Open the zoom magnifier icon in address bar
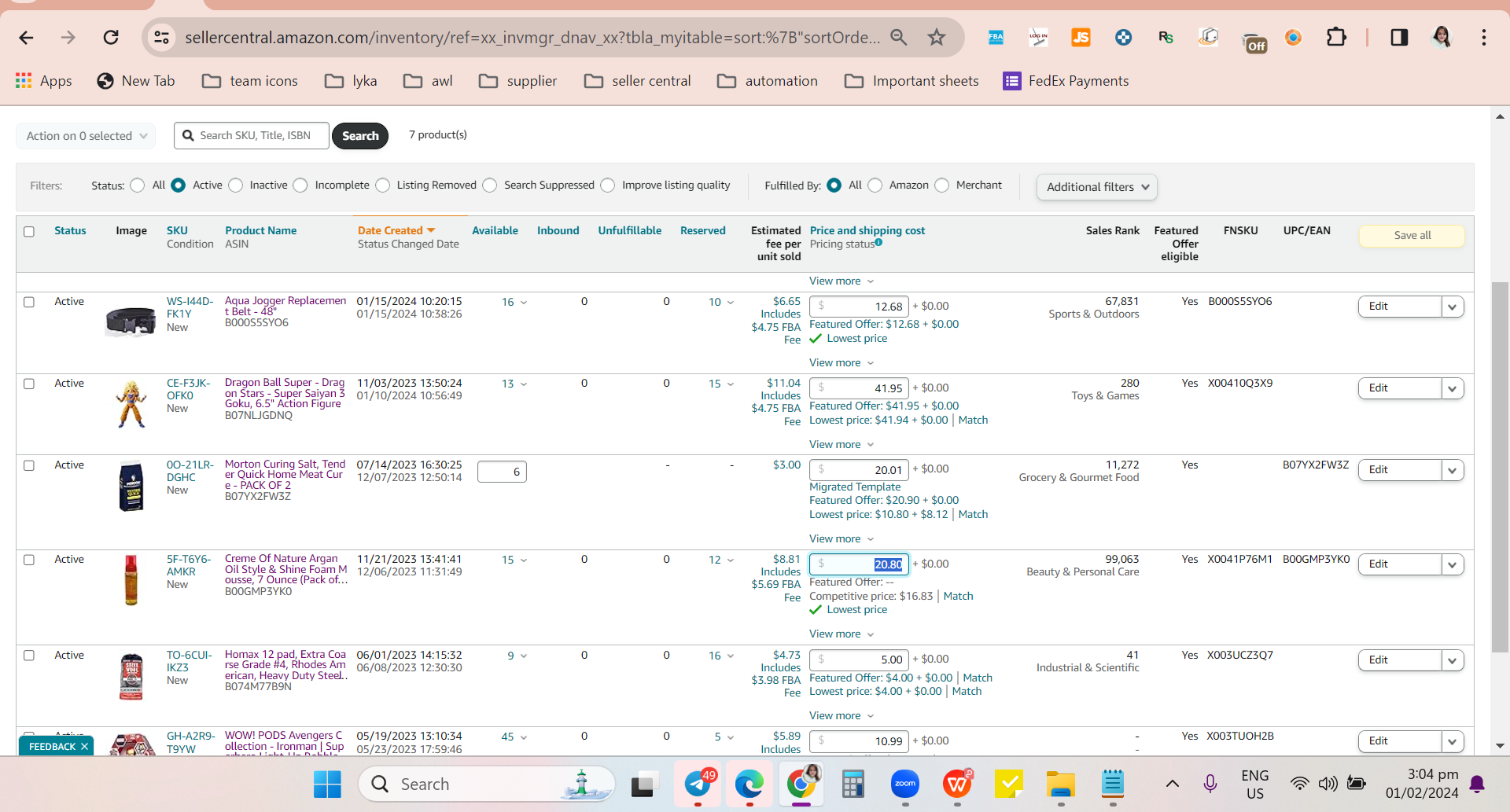Viewport: 1510px width, 812px height. point(898,37)
